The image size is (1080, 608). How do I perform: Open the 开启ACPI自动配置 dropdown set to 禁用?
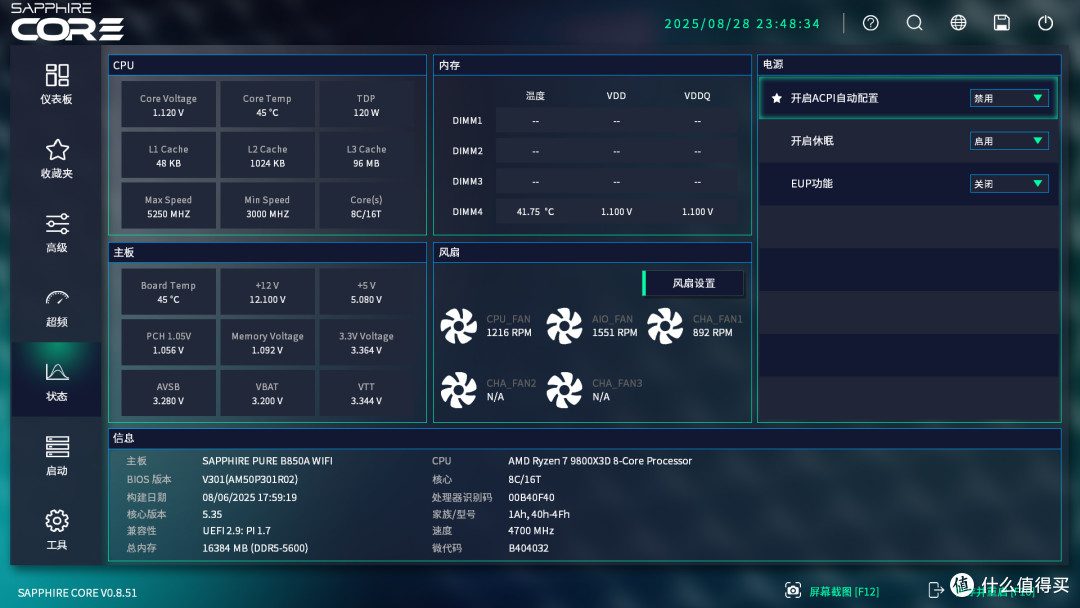coord(1009,98)
